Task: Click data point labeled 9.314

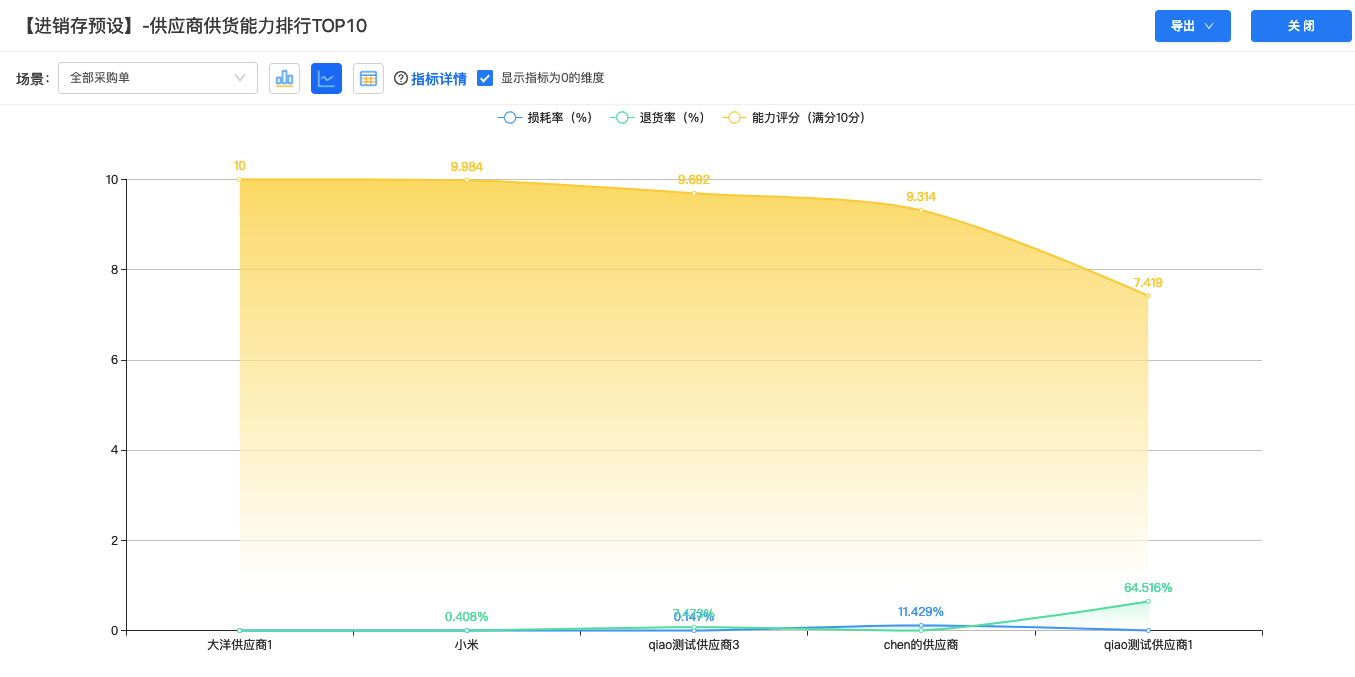Action: click(x=921, y=210)
